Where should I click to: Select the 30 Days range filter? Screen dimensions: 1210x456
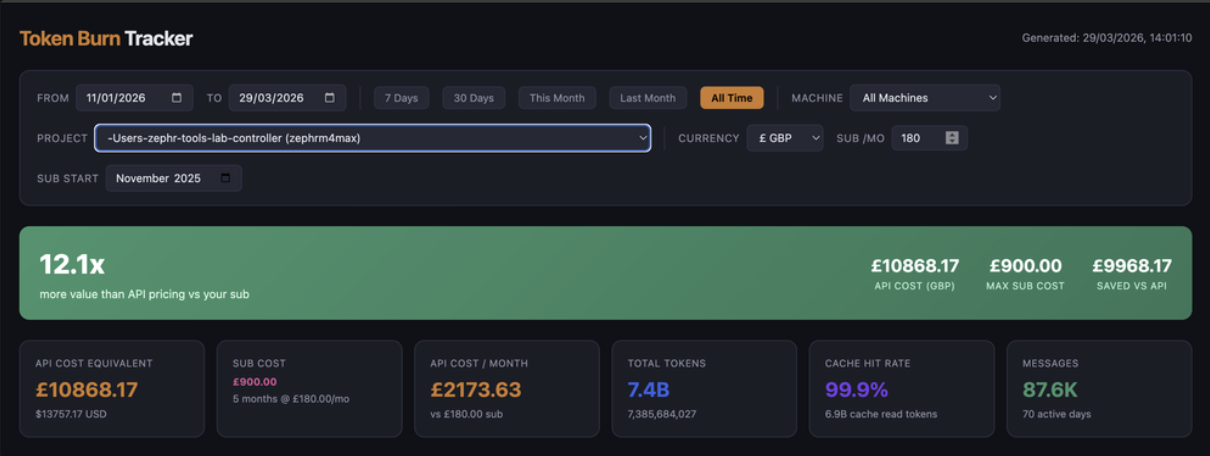(473, 98)
